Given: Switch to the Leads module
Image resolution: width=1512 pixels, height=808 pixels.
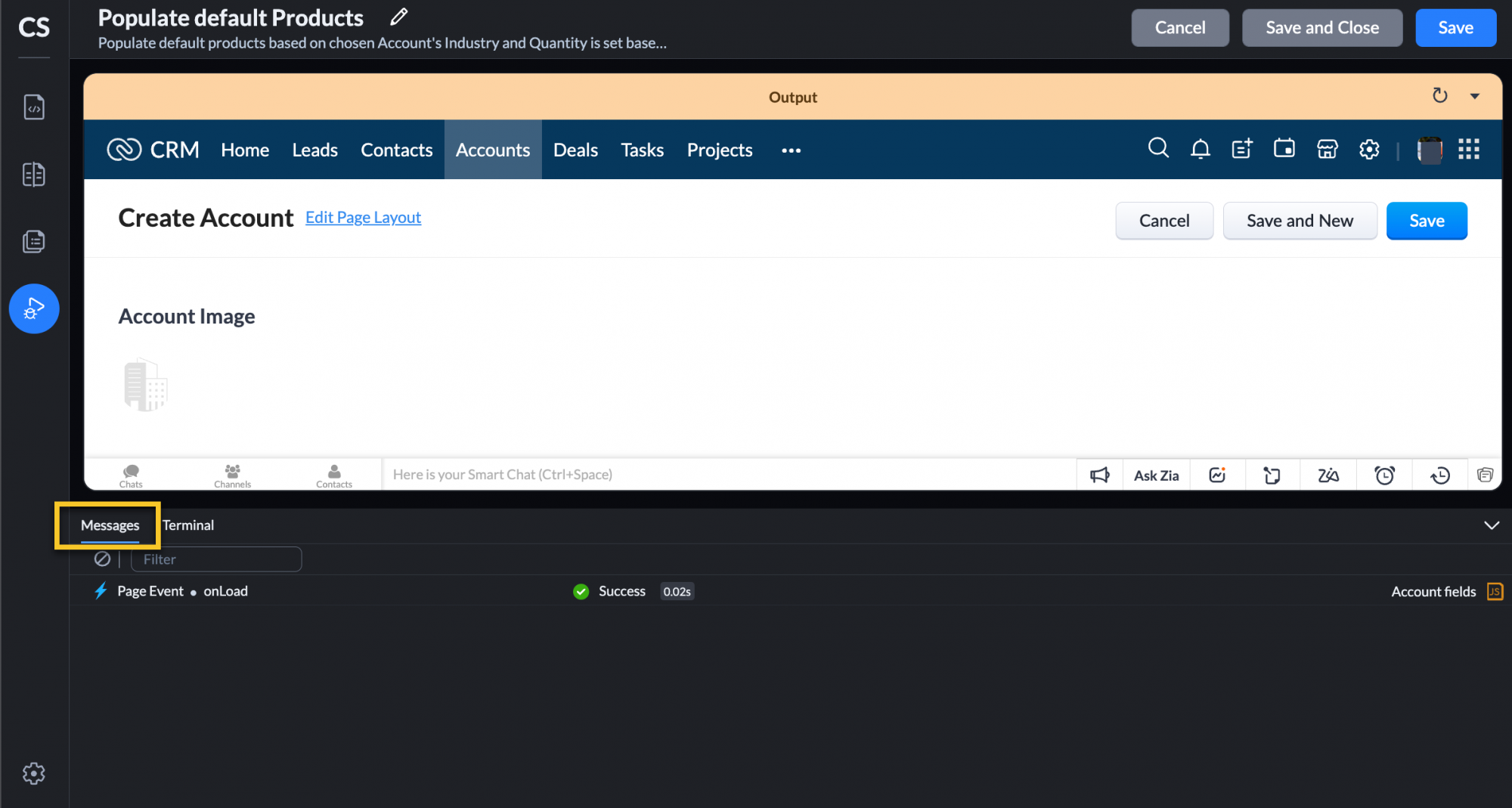Looking at the screenshot, I should (314, 150).
